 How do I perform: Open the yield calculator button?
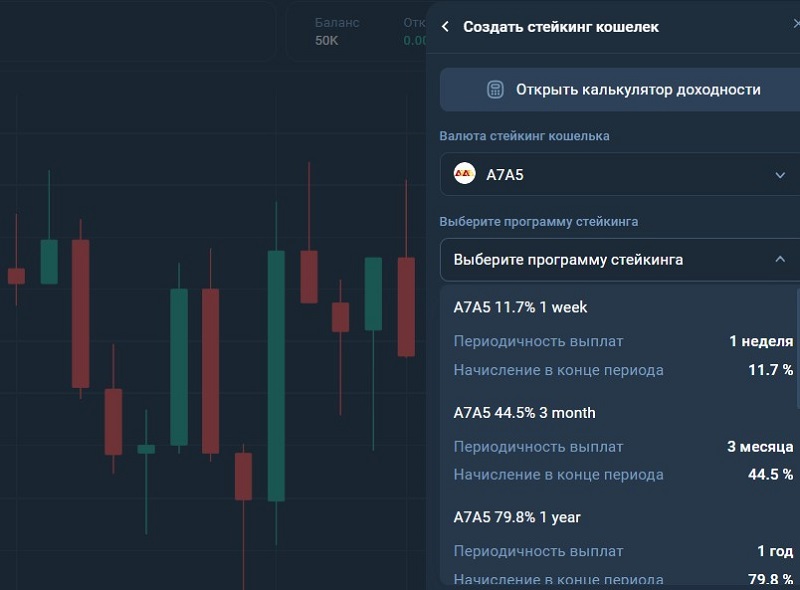point(620,89)
